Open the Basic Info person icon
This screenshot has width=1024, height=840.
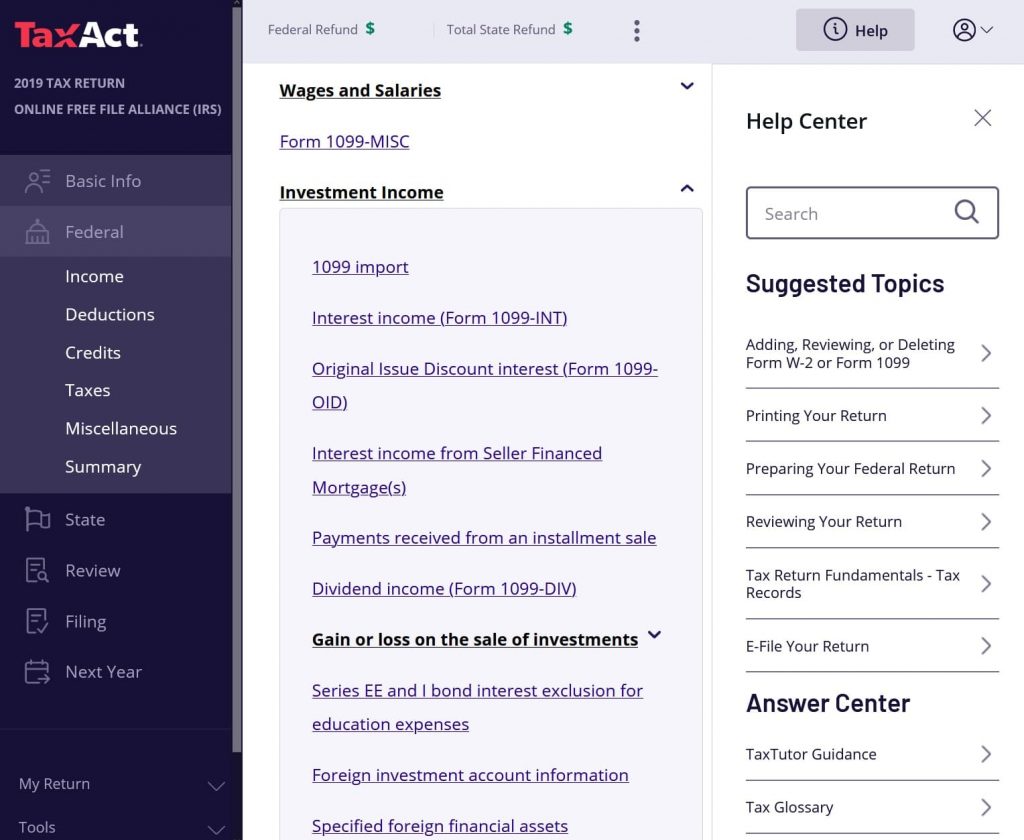(37, 181)
